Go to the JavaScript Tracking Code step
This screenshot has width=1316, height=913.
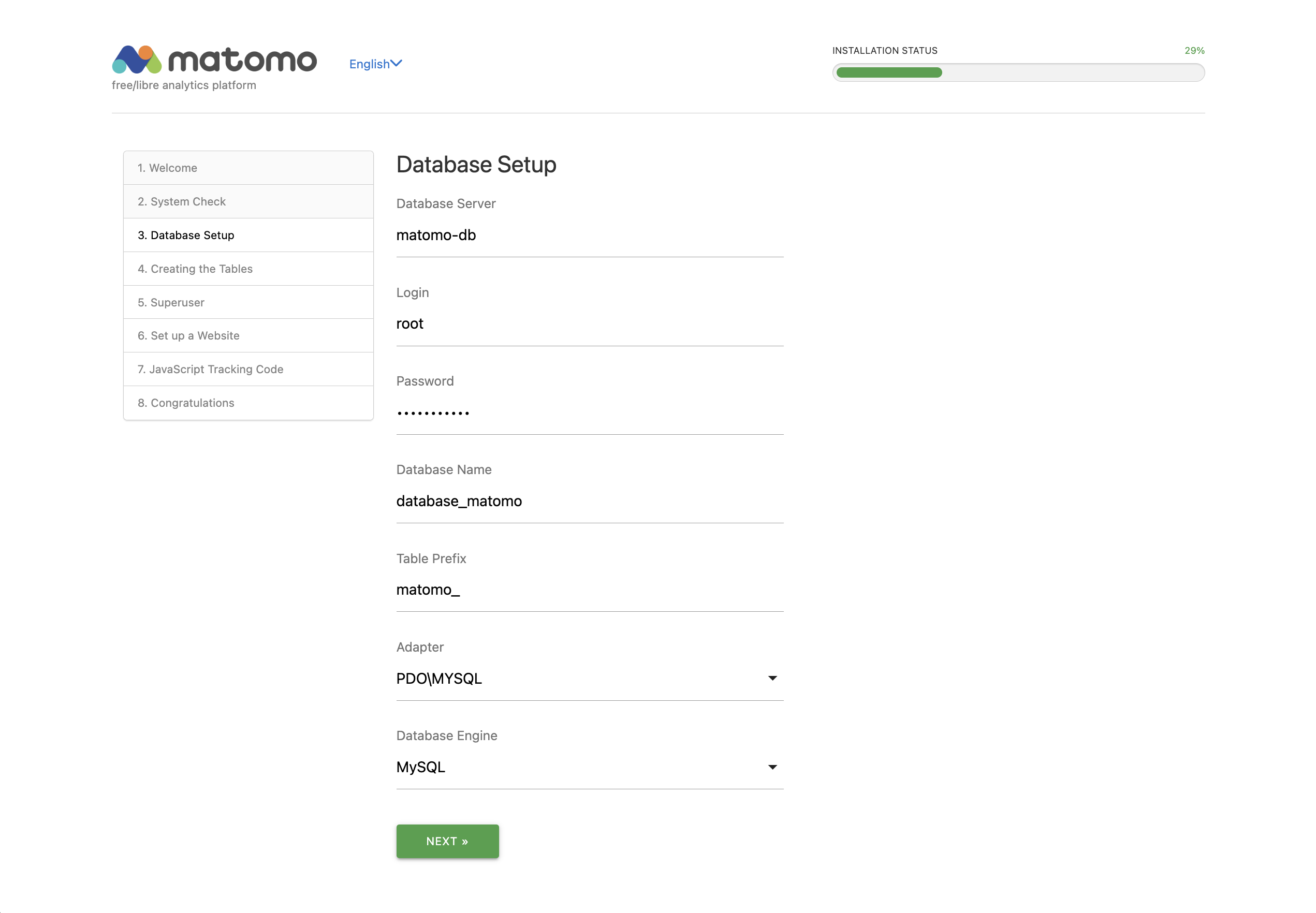[248, 369]
